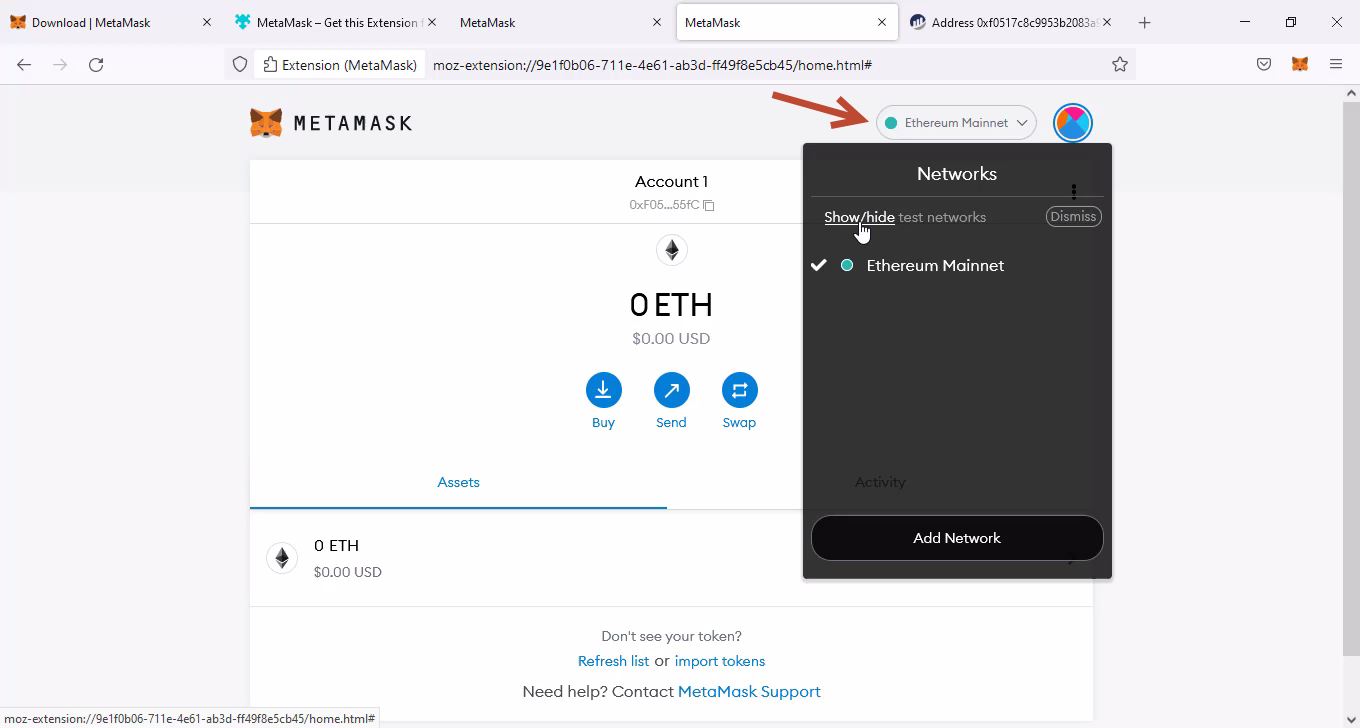Open the Firefox hamburger application menu
This screenshot has height=728, width=1360.
click(x=1335, y=64)
